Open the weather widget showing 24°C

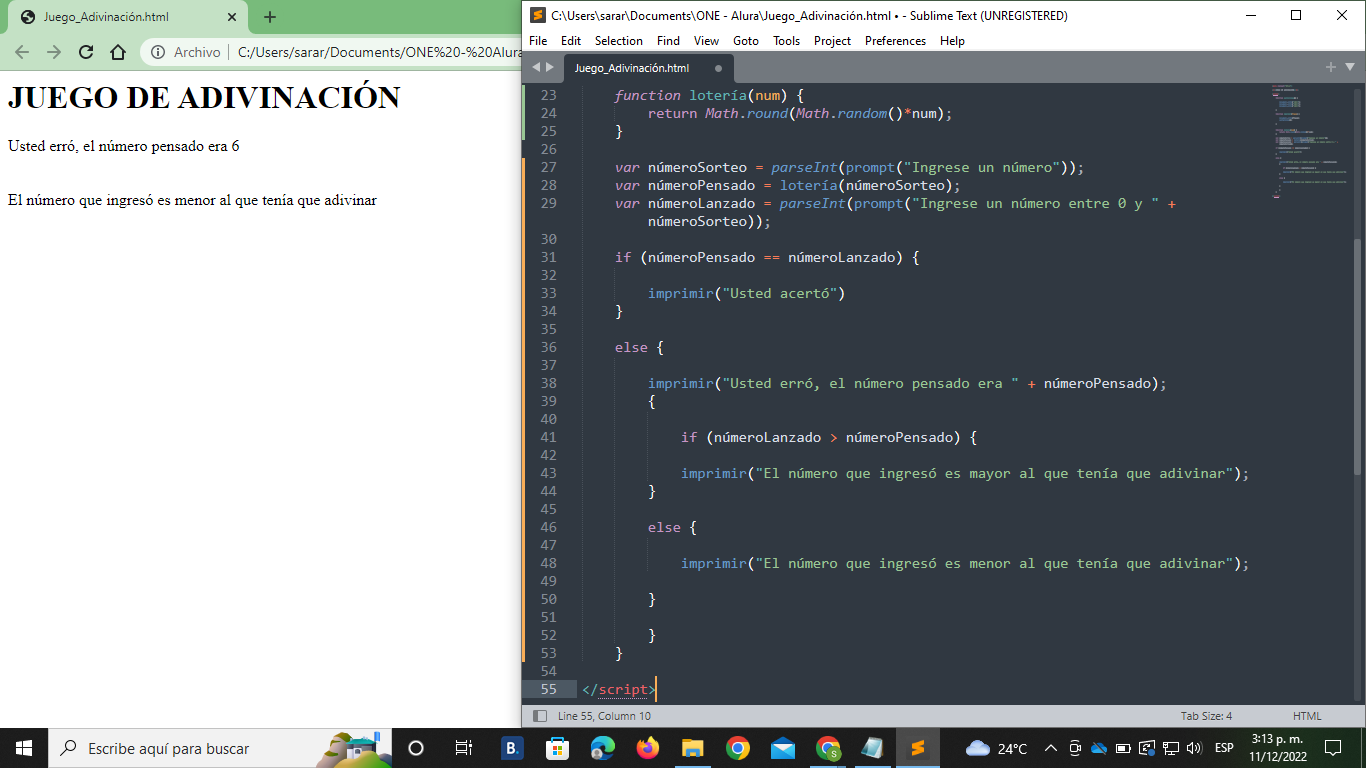[997, 748]
